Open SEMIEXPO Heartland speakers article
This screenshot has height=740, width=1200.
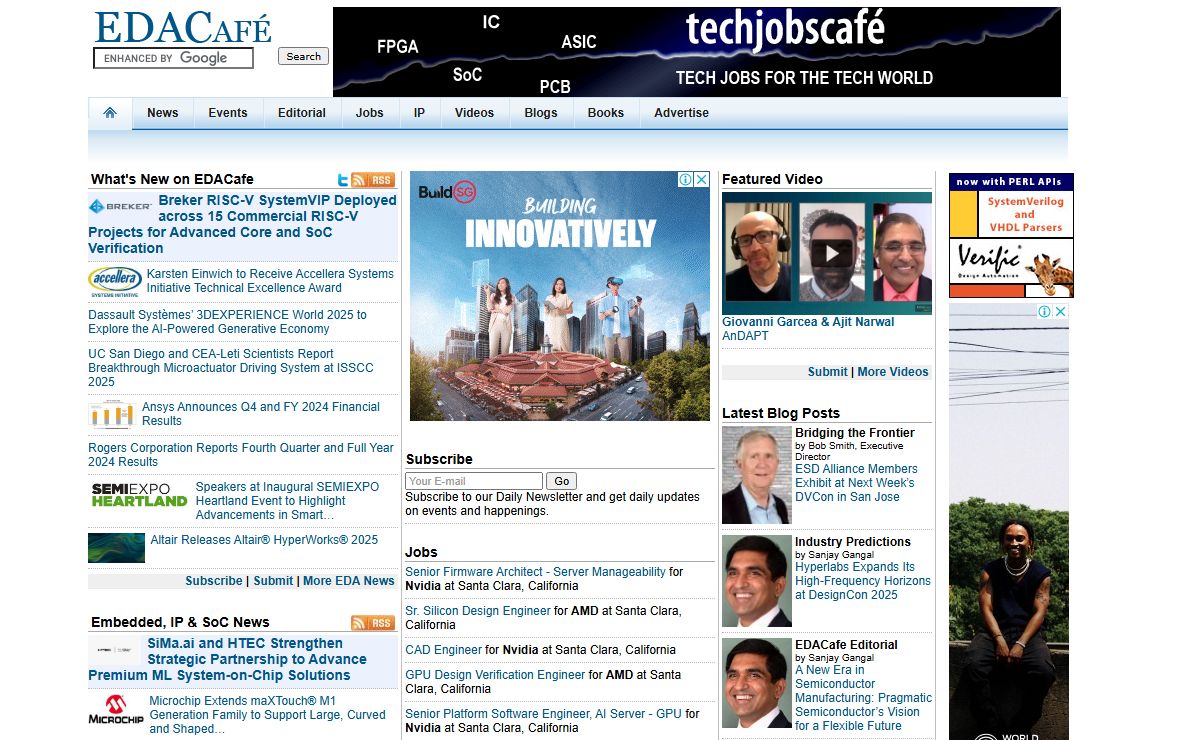(x=287, y=501)
